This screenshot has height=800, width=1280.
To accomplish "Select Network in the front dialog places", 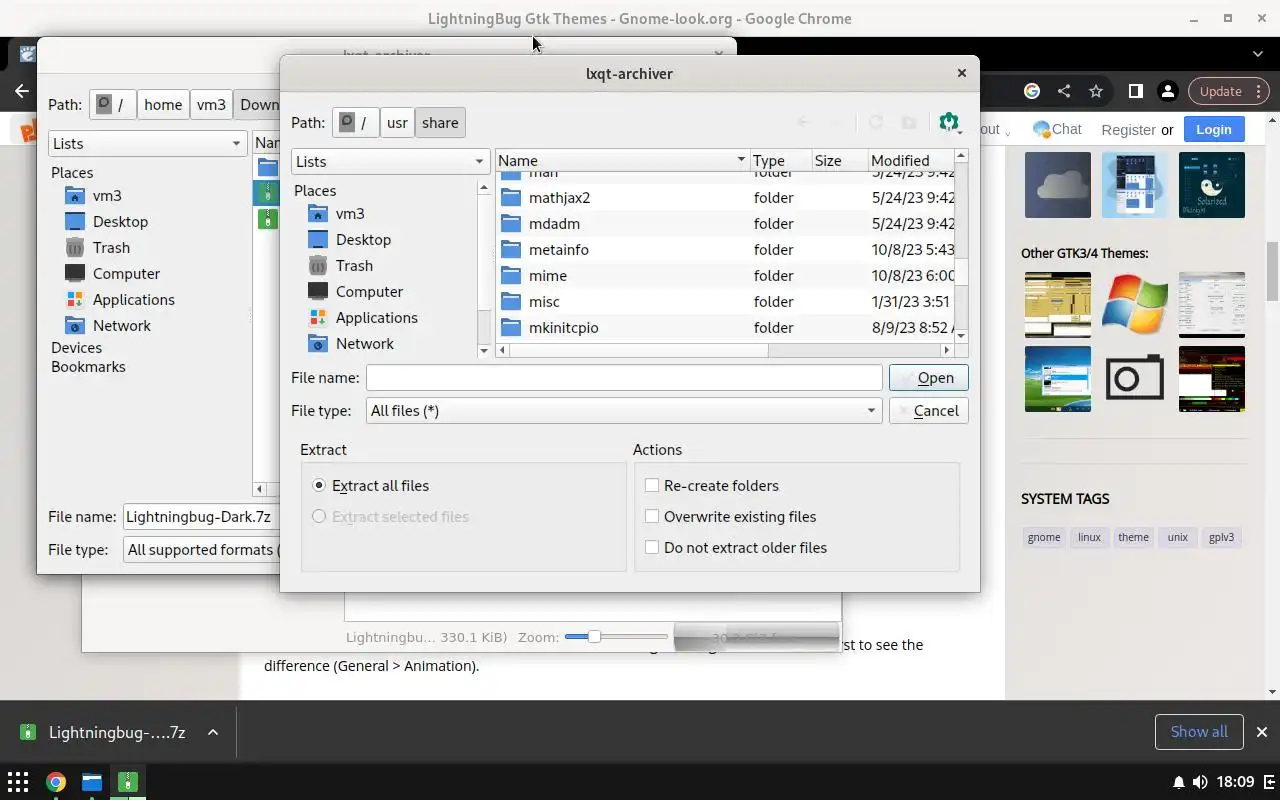I will click(364, 344).
